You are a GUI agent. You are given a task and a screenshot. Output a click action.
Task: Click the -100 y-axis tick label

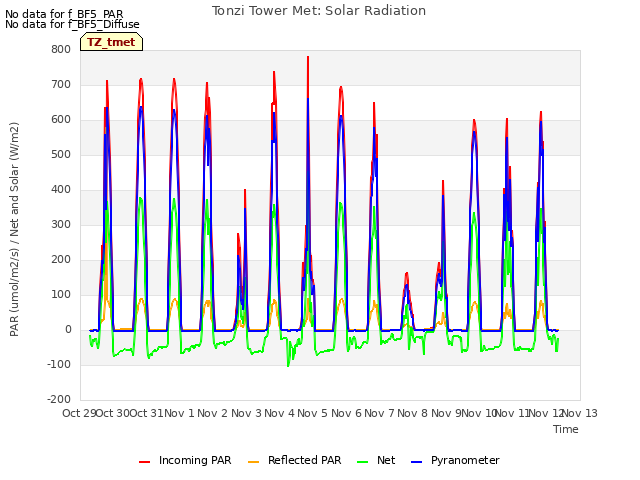(x=59, y=365)
